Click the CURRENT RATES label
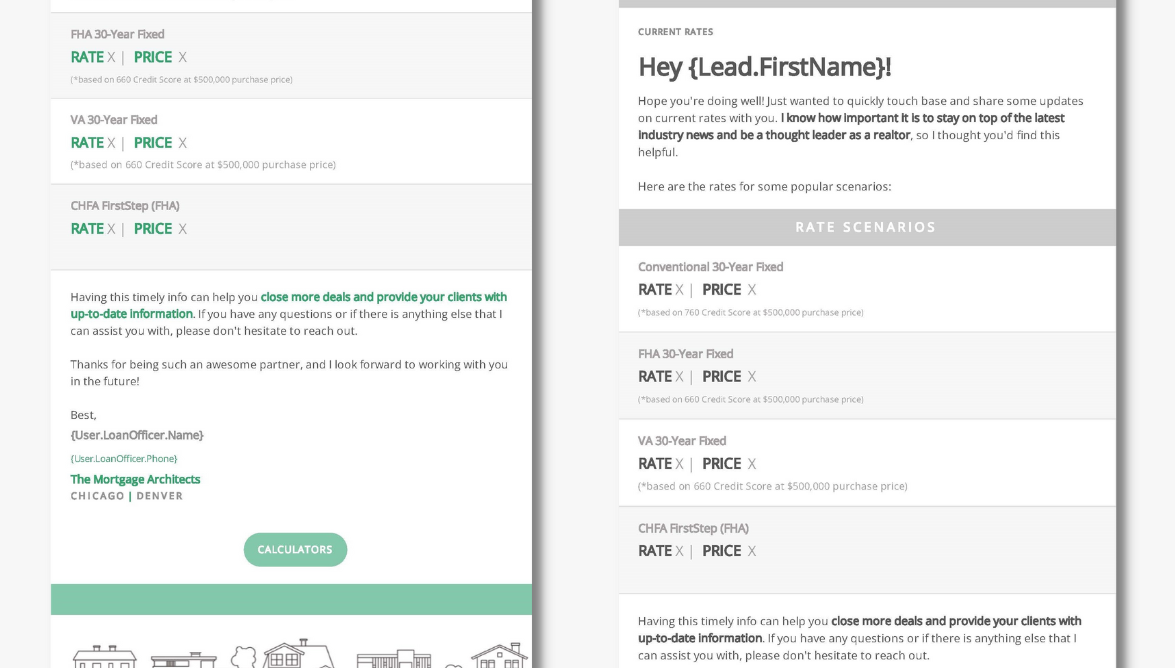This screenshot has width=1175, height=668. (x=676, y=32)
